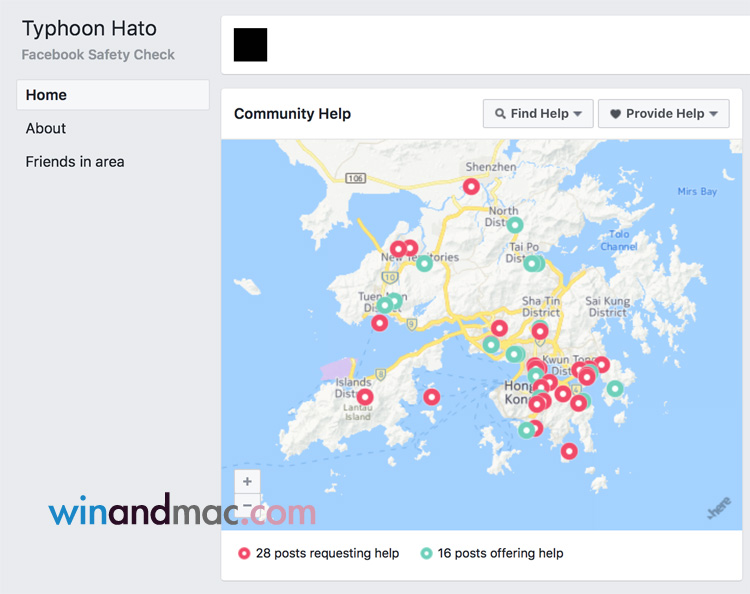Zoom in with the map plus button

coord(248,481)
